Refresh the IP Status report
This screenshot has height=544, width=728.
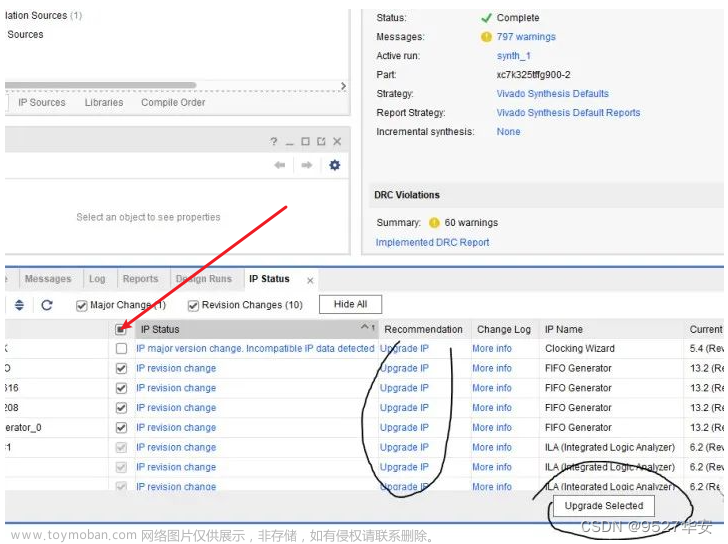tap(47, 305)
